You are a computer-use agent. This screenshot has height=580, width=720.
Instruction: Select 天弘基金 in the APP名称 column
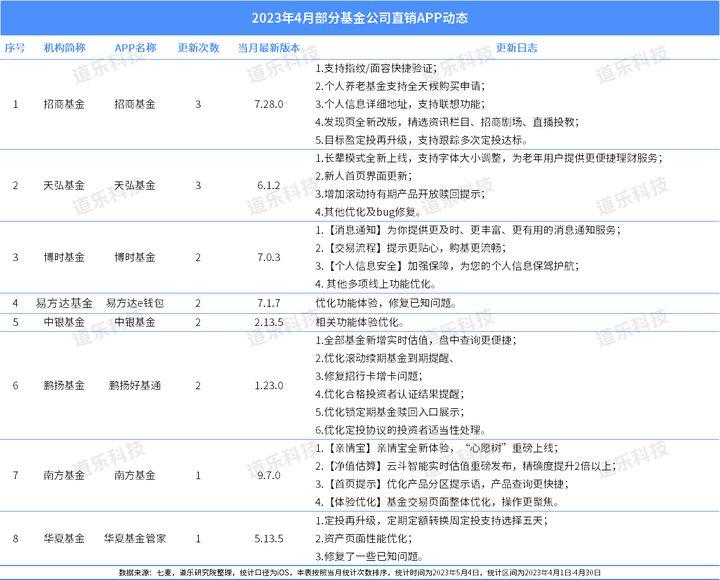tap(135, 186)
